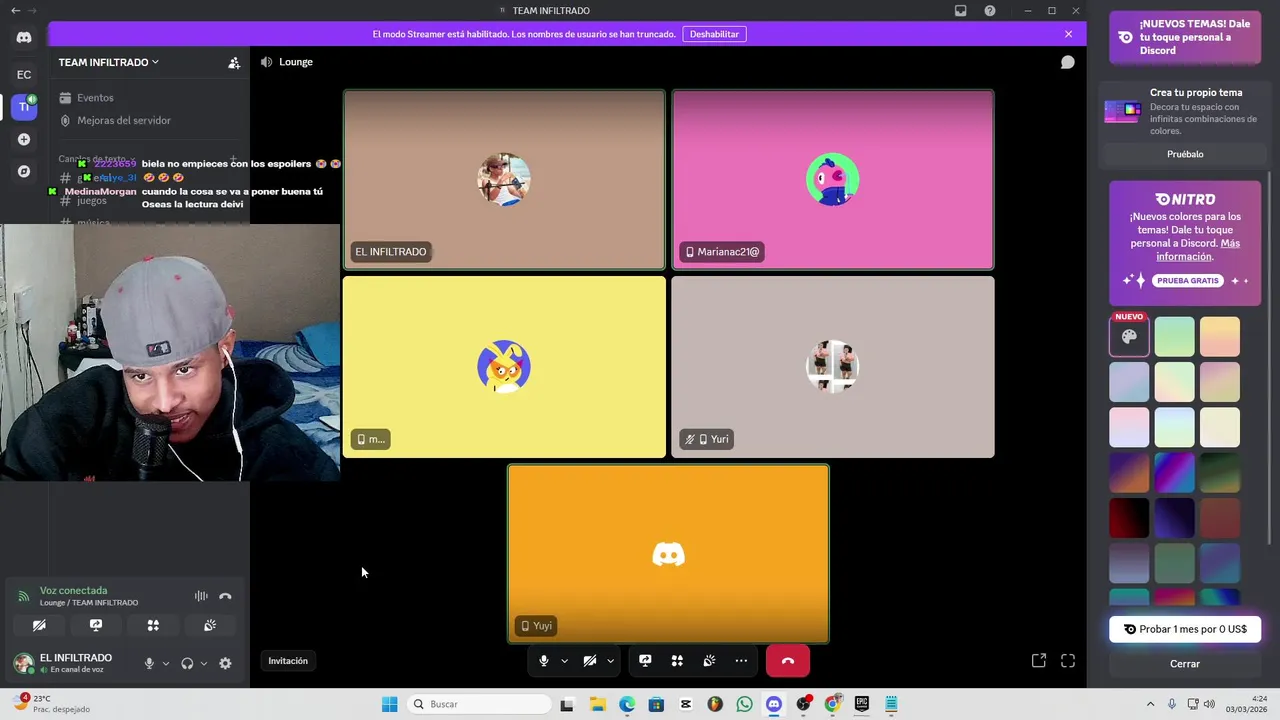This screenshot has height=720, width=1280.
Task: Open the weather widget showing 23°C
Action: pos(50,704)
